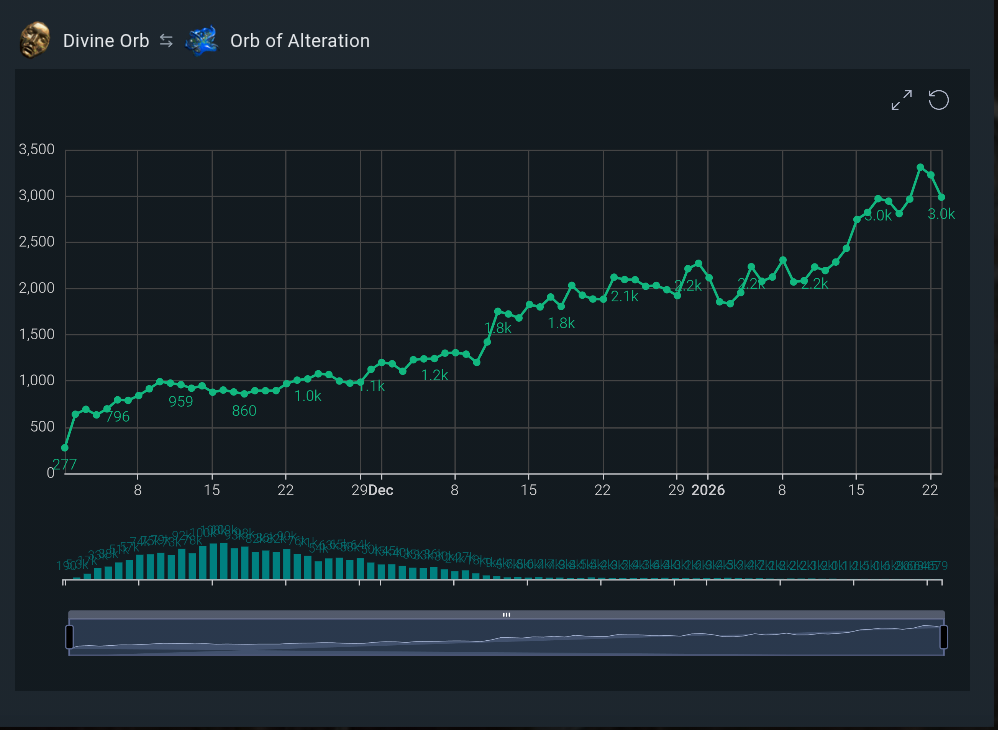Click the 1.0k price label
Image resolution: width=998 pixels, height=730 pixels.
pos(308,396)
